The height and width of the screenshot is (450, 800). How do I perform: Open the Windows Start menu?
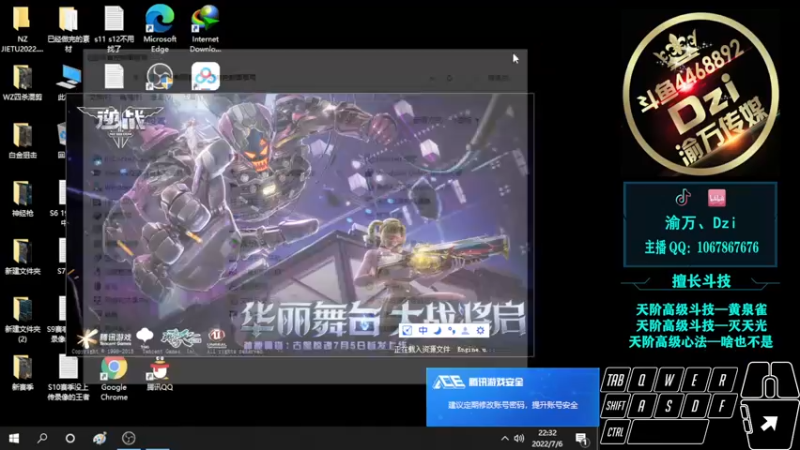click(14, 438)
